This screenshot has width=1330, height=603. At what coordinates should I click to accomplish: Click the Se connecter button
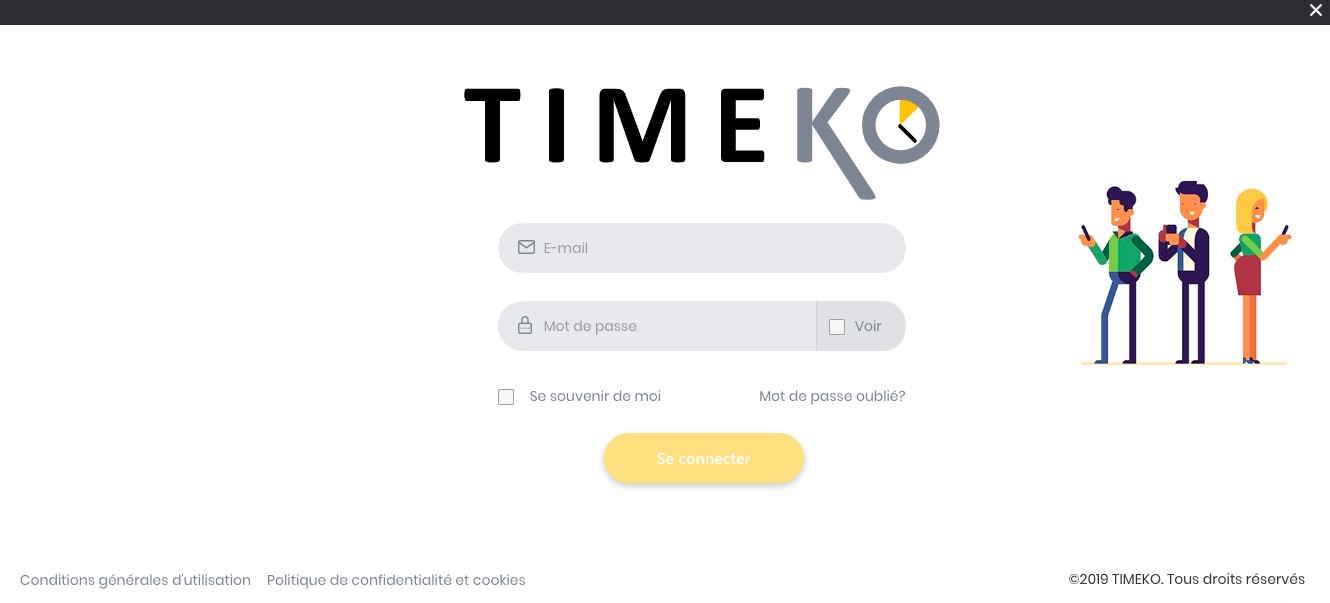704,459
